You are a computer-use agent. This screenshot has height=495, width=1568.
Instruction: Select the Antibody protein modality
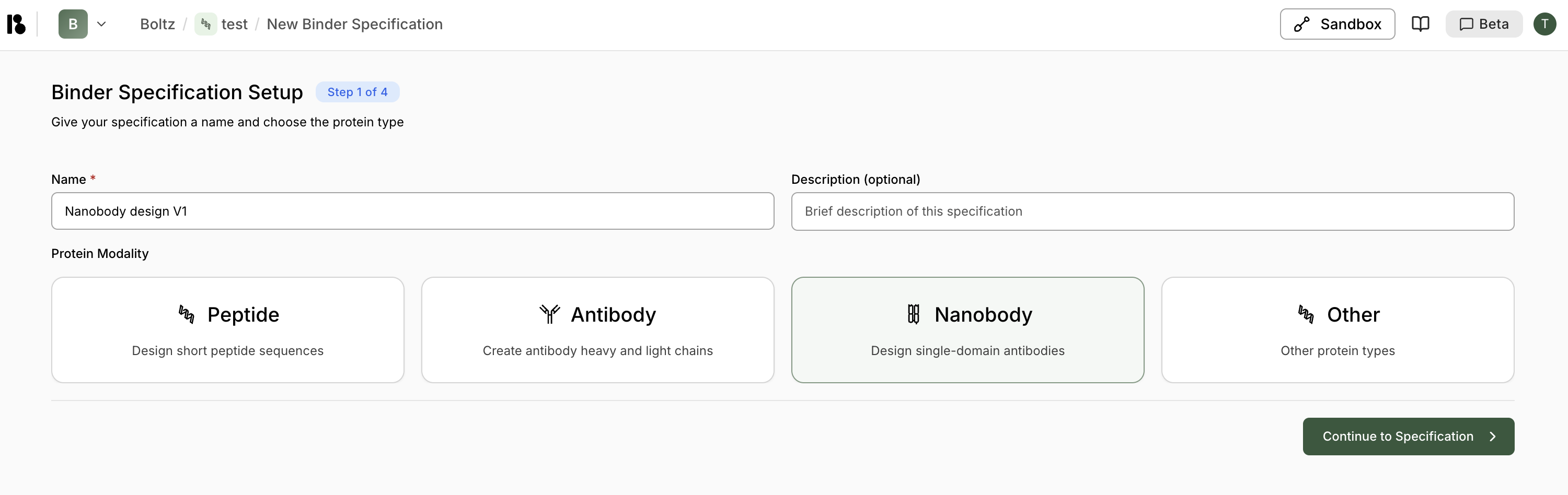(x=597, y=330)
